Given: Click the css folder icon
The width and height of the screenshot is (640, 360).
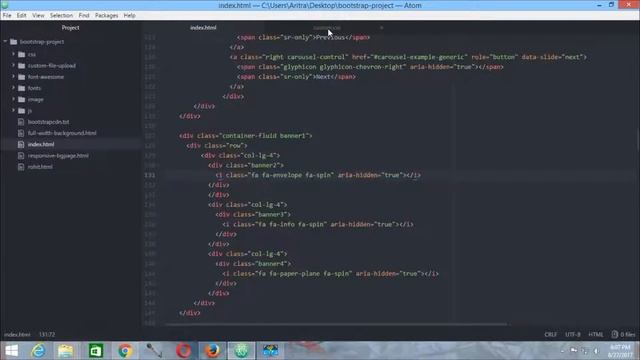Looking at the screenshot, I should (22, 54).
